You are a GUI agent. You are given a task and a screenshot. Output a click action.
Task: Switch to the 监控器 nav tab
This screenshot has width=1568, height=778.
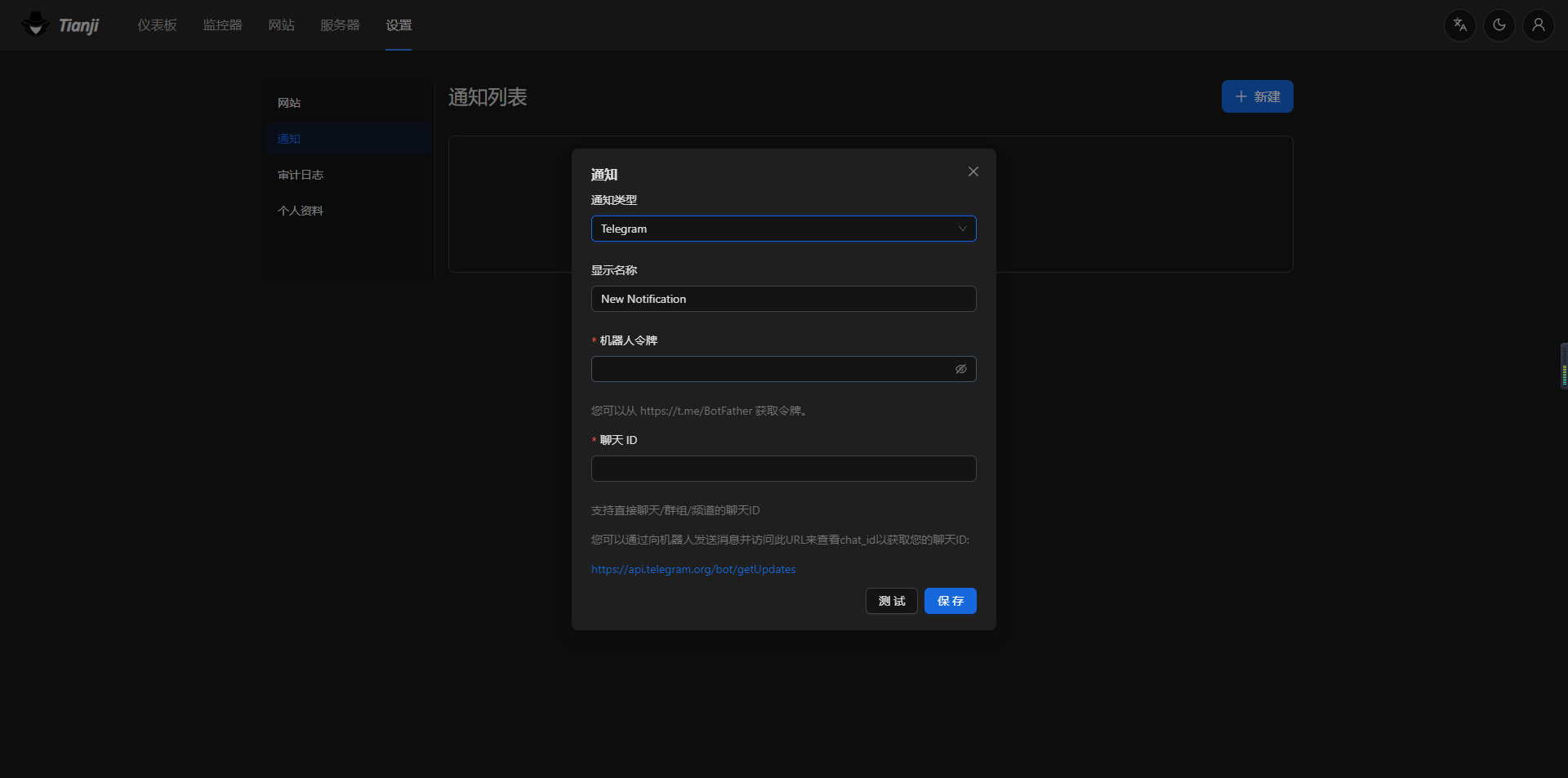(x=222, y=25)
